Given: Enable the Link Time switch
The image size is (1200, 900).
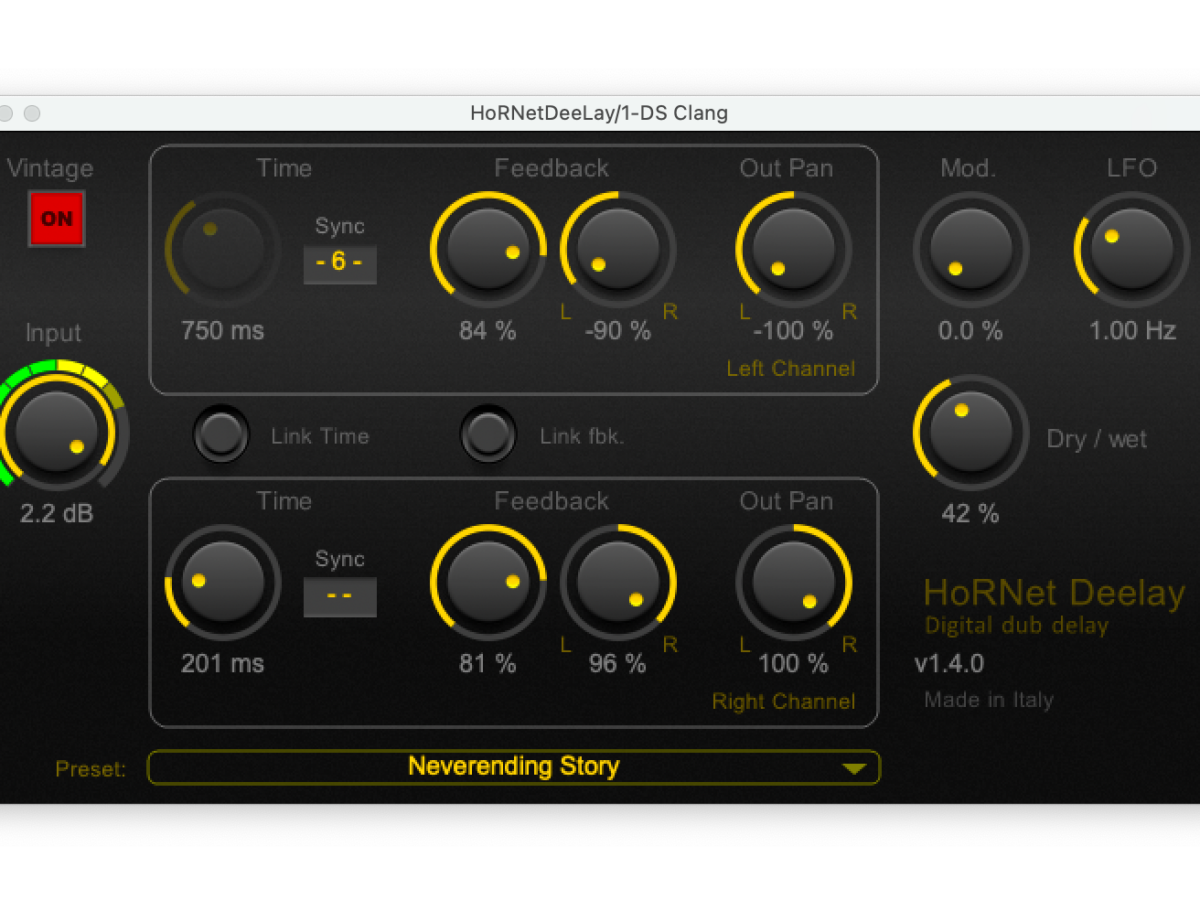Looking at the screenshot, I should click(222, 435).
